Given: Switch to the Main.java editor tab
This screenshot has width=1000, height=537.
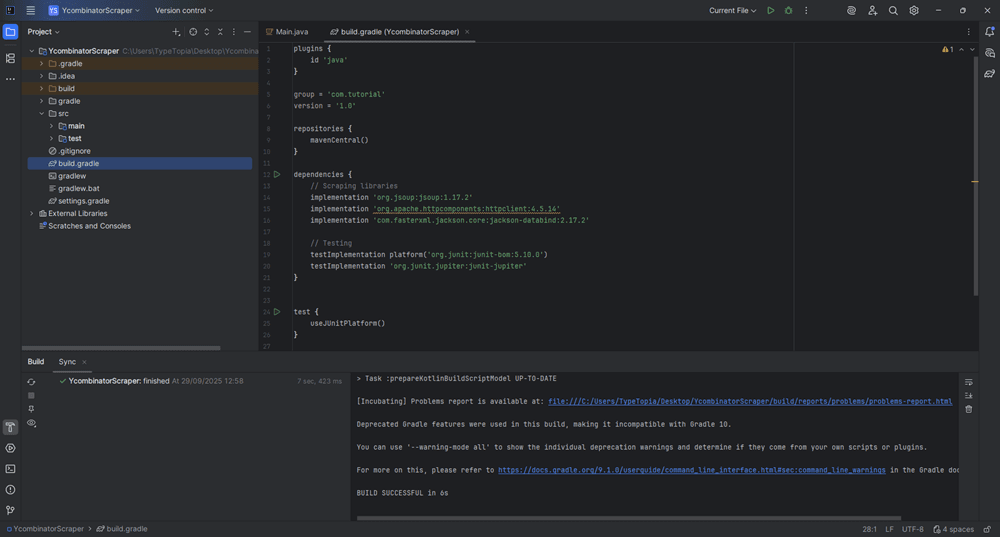Looking at the screenshot, I should [x=291, y=32].
